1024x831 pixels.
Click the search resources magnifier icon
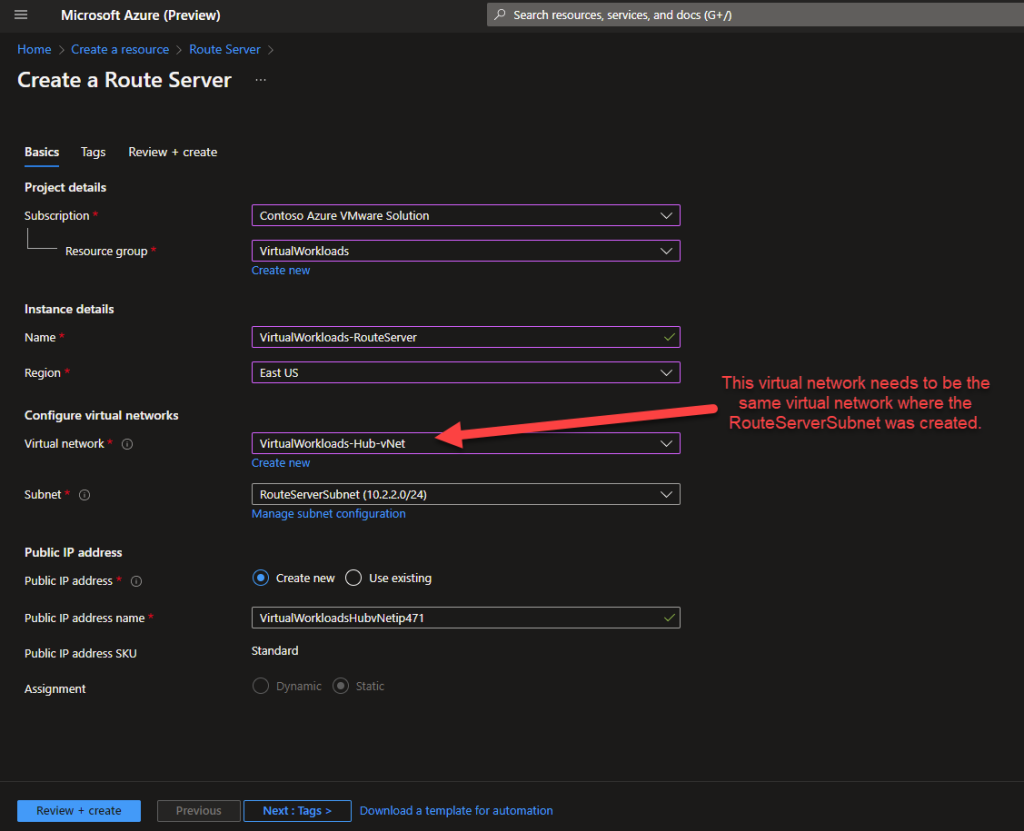[499, 14]
